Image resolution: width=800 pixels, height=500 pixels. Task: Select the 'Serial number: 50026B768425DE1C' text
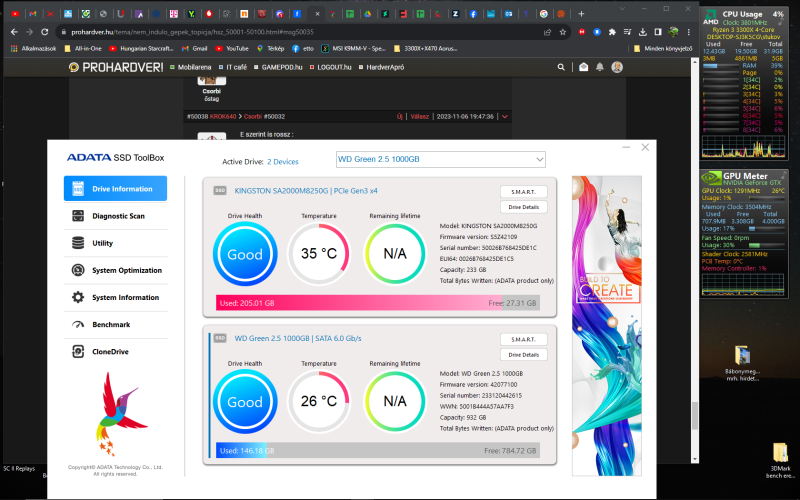(488, 247)
